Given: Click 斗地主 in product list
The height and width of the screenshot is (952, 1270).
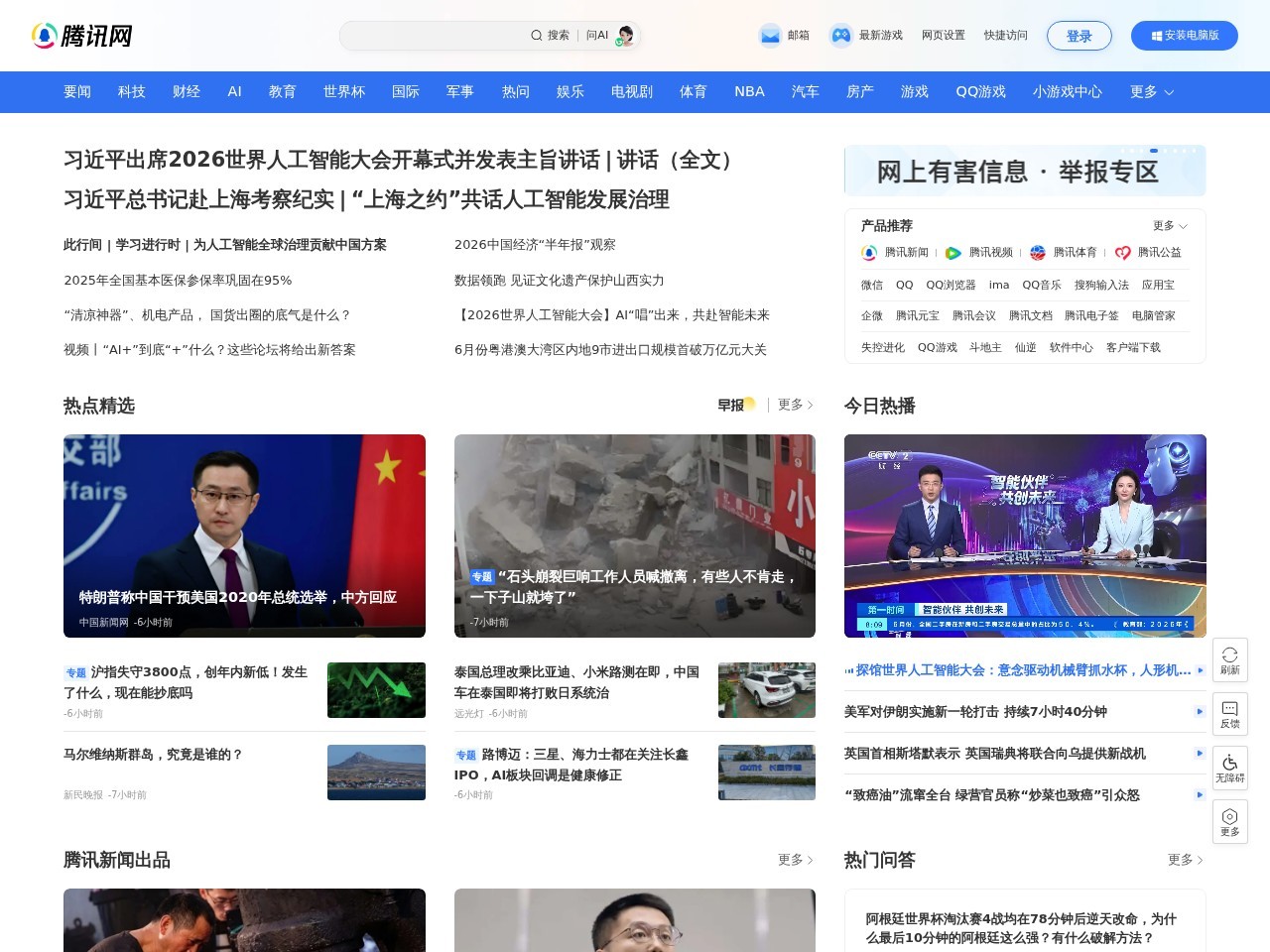Looking at the screenshot, I should coord(985,348).
